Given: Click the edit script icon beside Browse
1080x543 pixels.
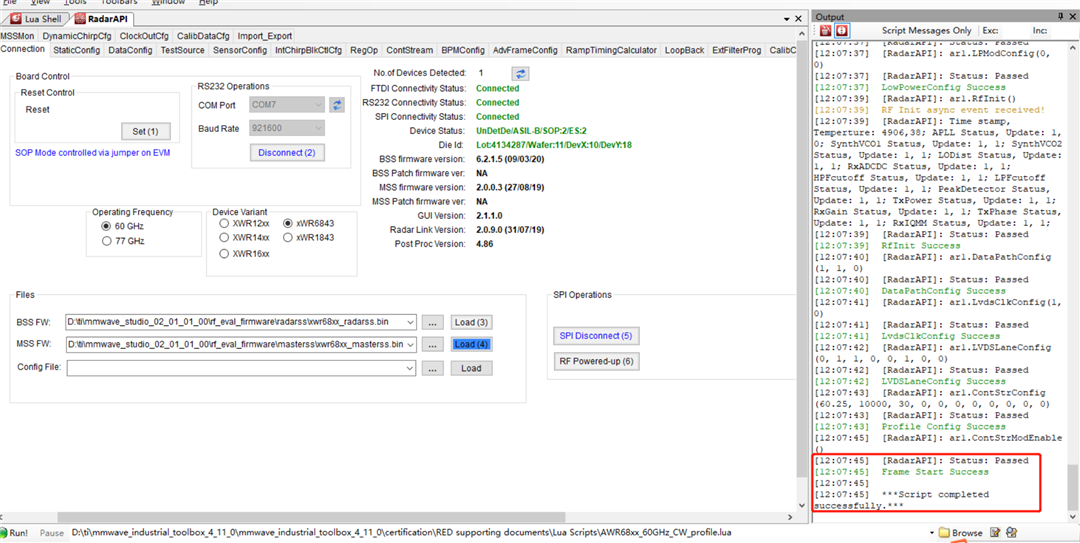Looking at the screenshot, I should pos(995,533).
